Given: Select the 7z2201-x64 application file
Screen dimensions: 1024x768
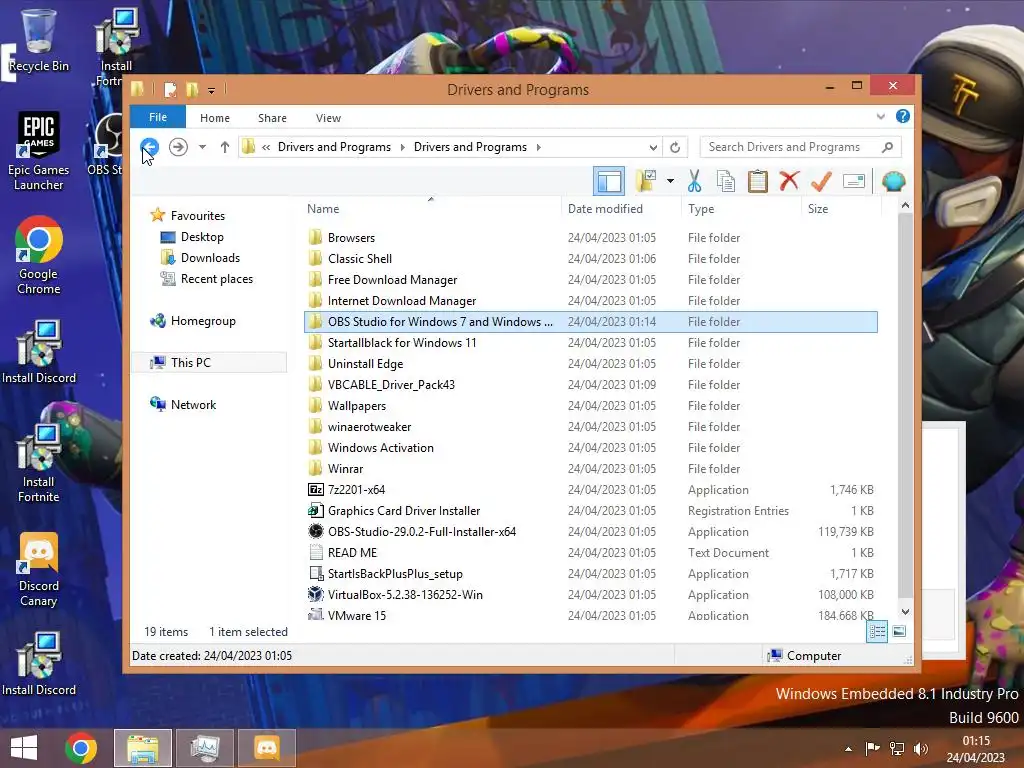Looking at the screenshot, I should (590, 490).
